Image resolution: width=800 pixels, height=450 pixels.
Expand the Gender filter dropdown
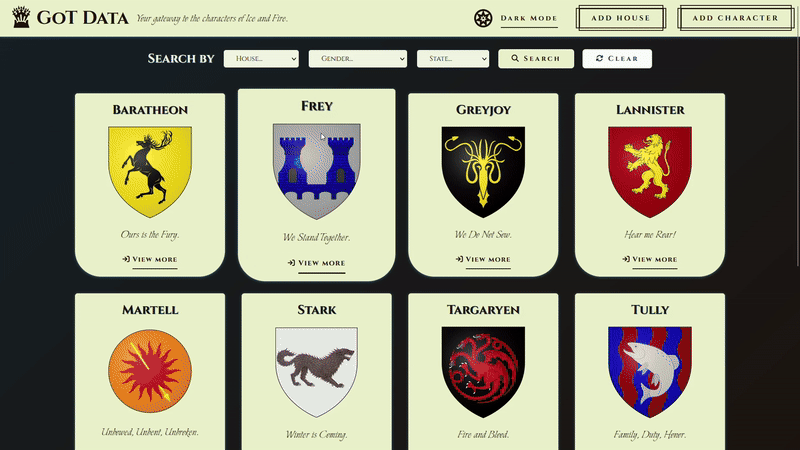point(358,59)
